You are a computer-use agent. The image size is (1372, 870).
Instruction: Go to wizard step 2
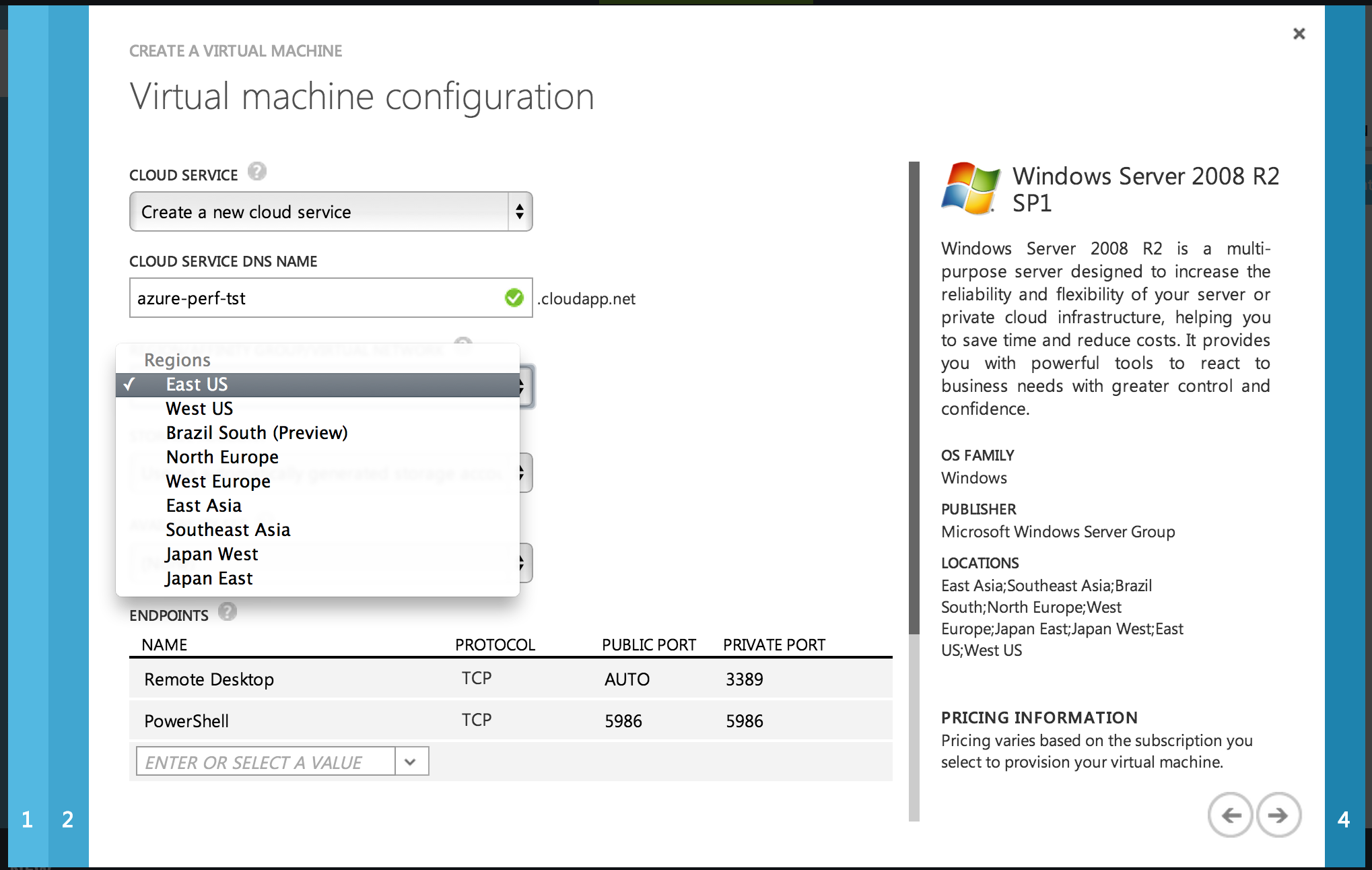tap(67, 819)
